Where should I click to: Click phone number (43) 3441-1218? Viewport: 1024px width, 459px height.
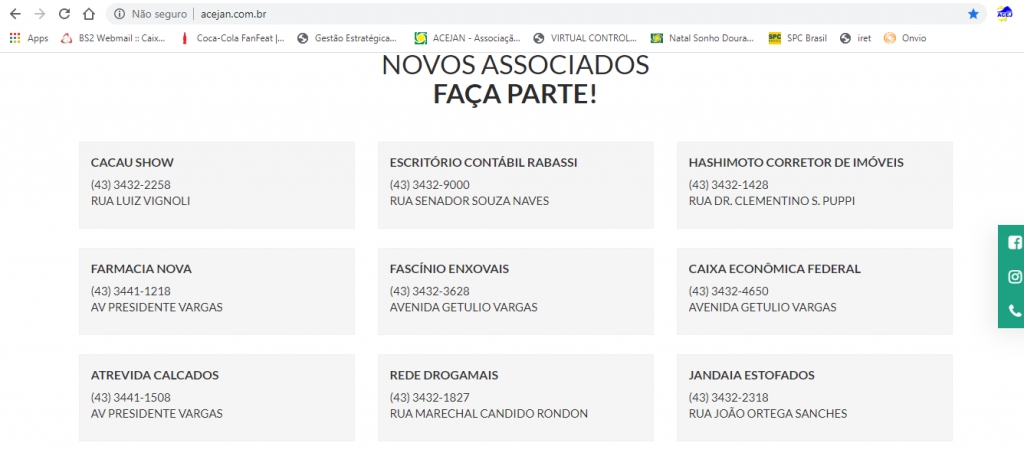131,291
